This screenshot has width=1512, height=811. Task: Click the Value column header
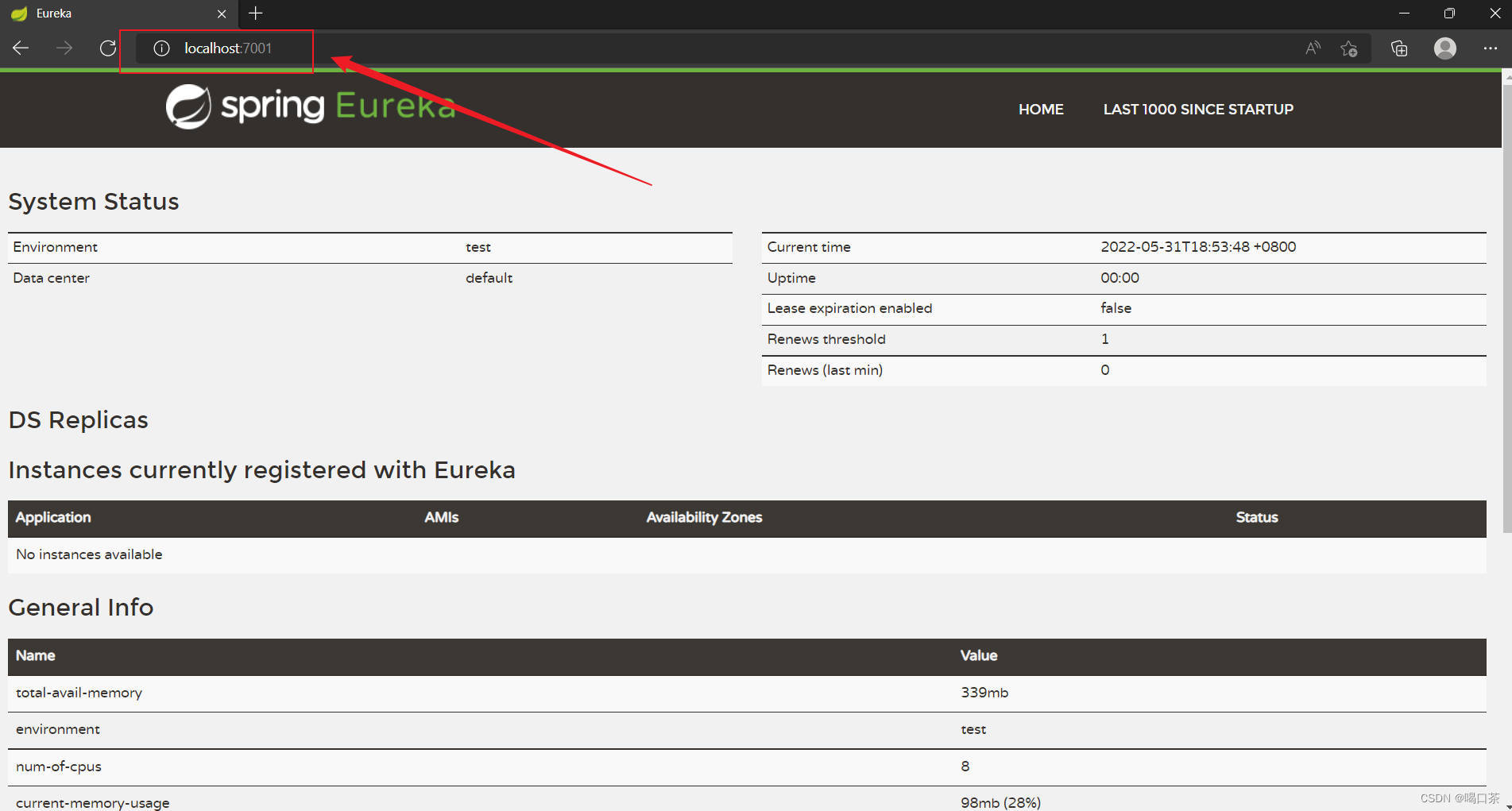(x=978, y=656)
